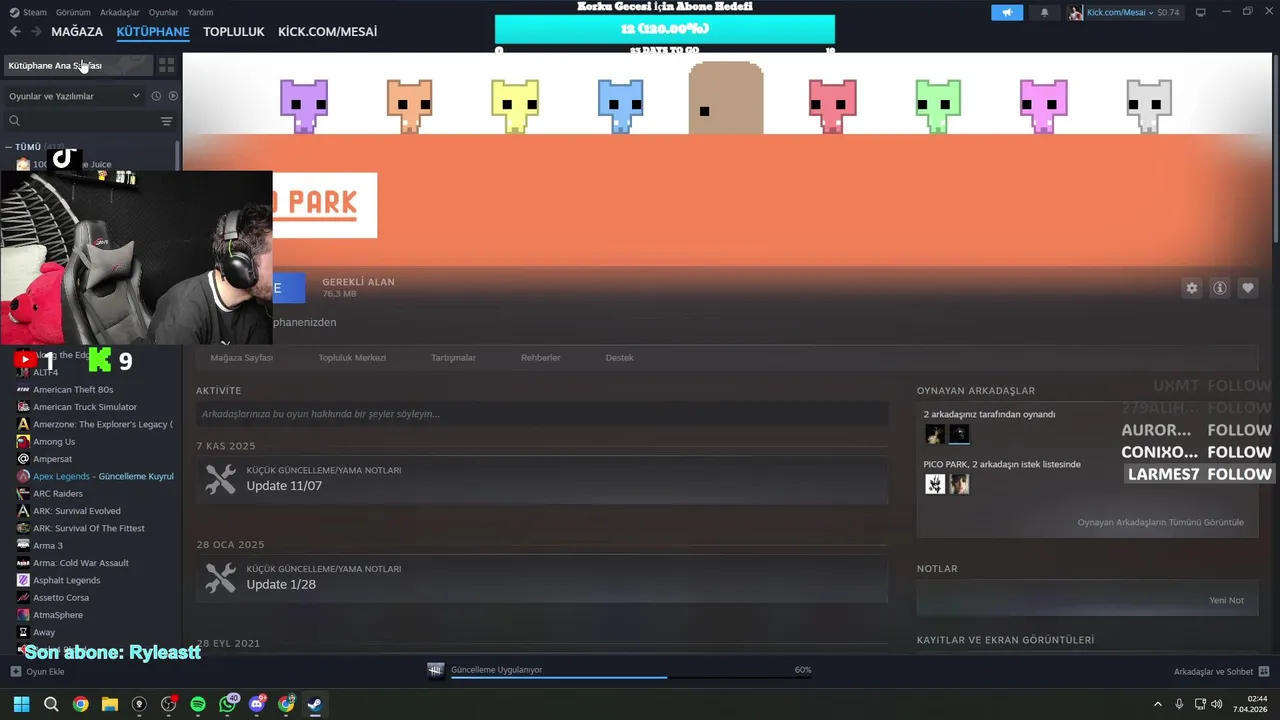Open Windows Start menu
Image resolution: width=1280 pixels, height=720 pixels.
click(21, 704)
